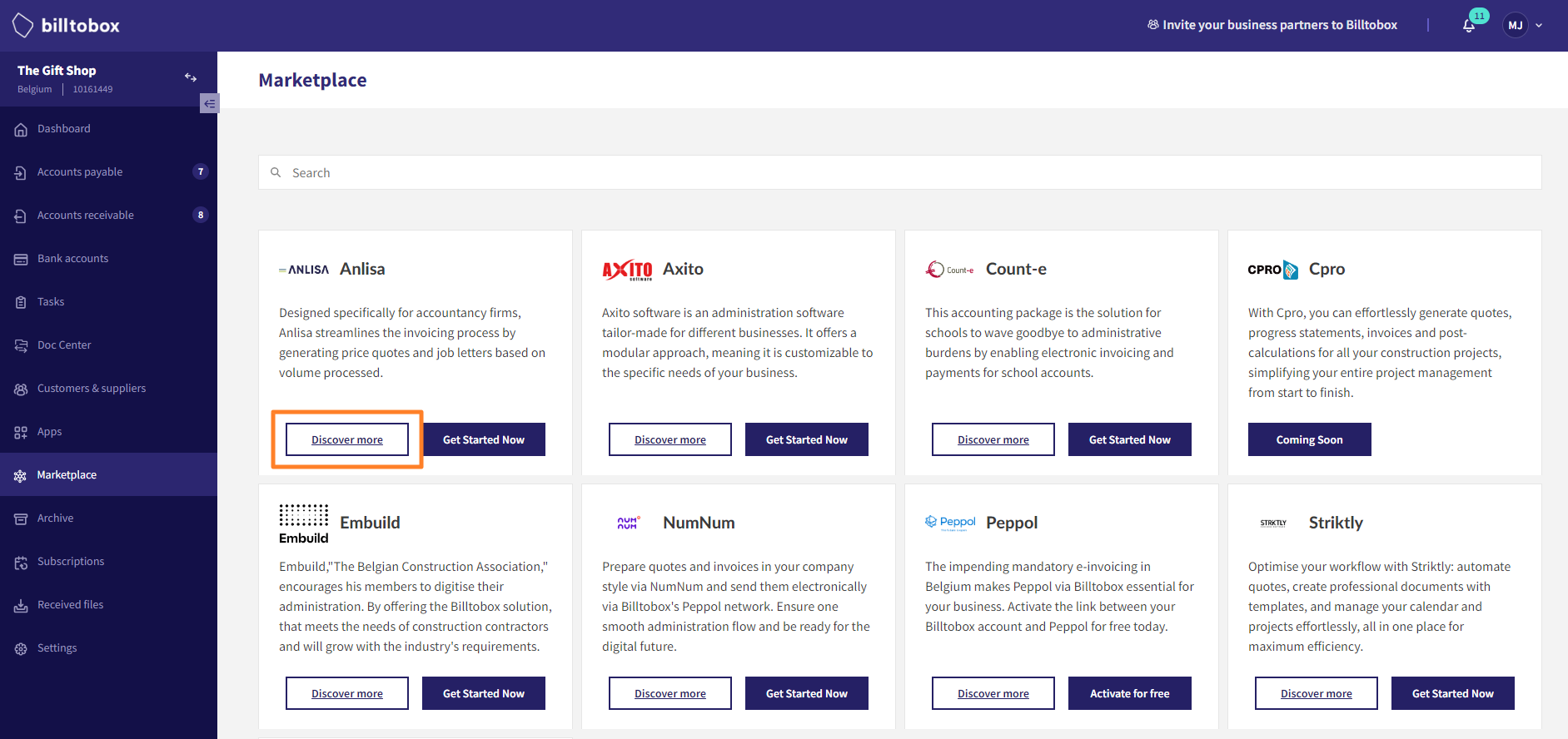Click the Cpro logo
This screenshot has width=1568, height=739.
tap(1273, 270)
